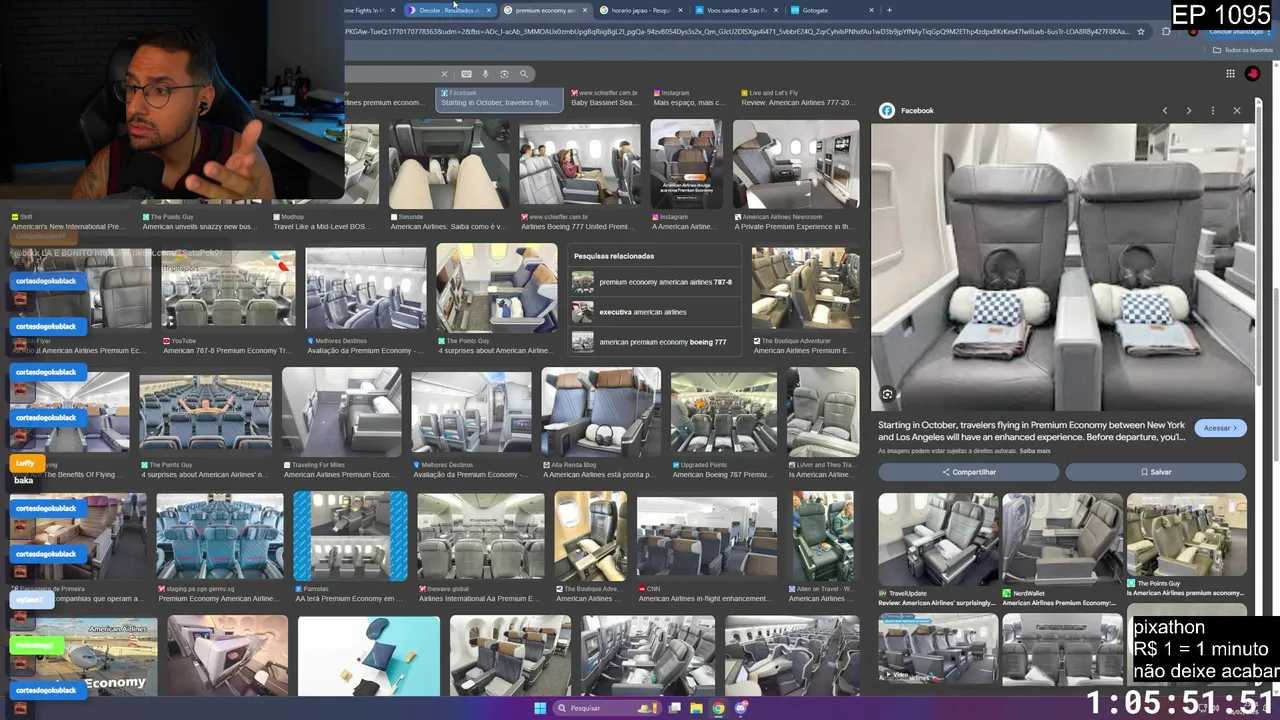This screenshot has height=720, width=1280.
Task: Open preview panel more options menu
Action: [1213, 111]
